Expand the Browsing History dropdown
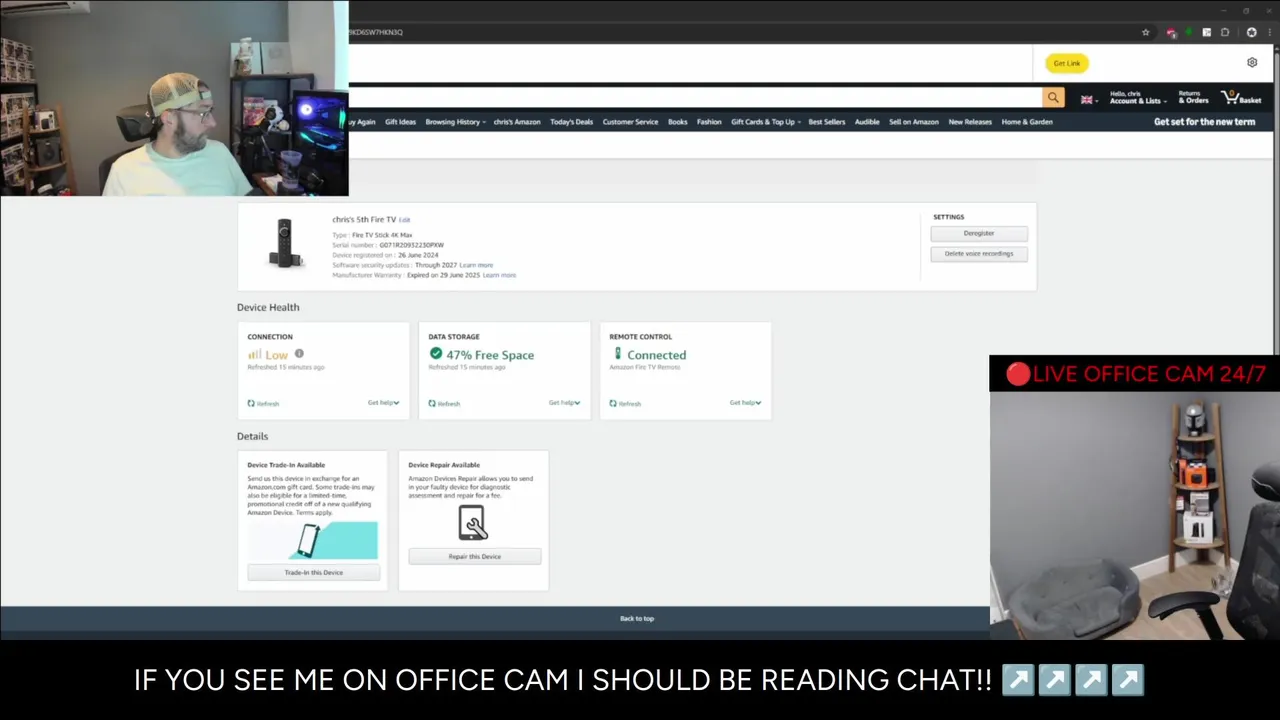The image size is (1280, 720). [x=456, y=122]
